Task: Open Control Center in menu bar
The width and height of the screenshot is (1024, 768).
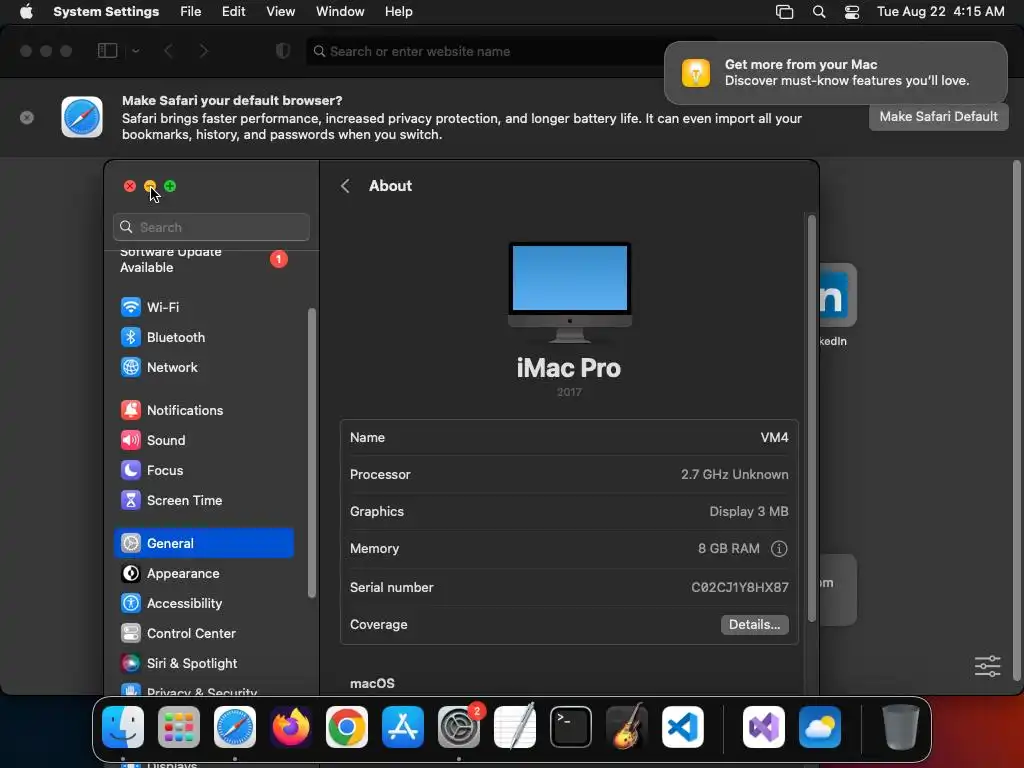Action: coord(852,12)
